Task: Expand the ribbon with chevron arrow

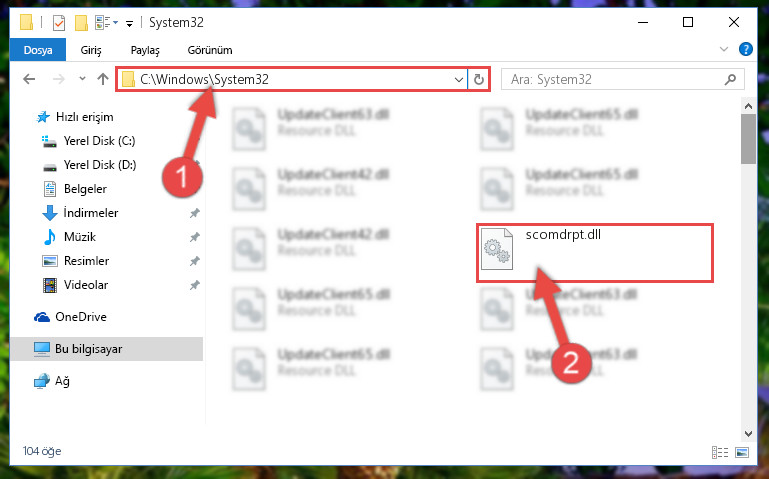Action: pyautogui.click(x=723, y=49)
